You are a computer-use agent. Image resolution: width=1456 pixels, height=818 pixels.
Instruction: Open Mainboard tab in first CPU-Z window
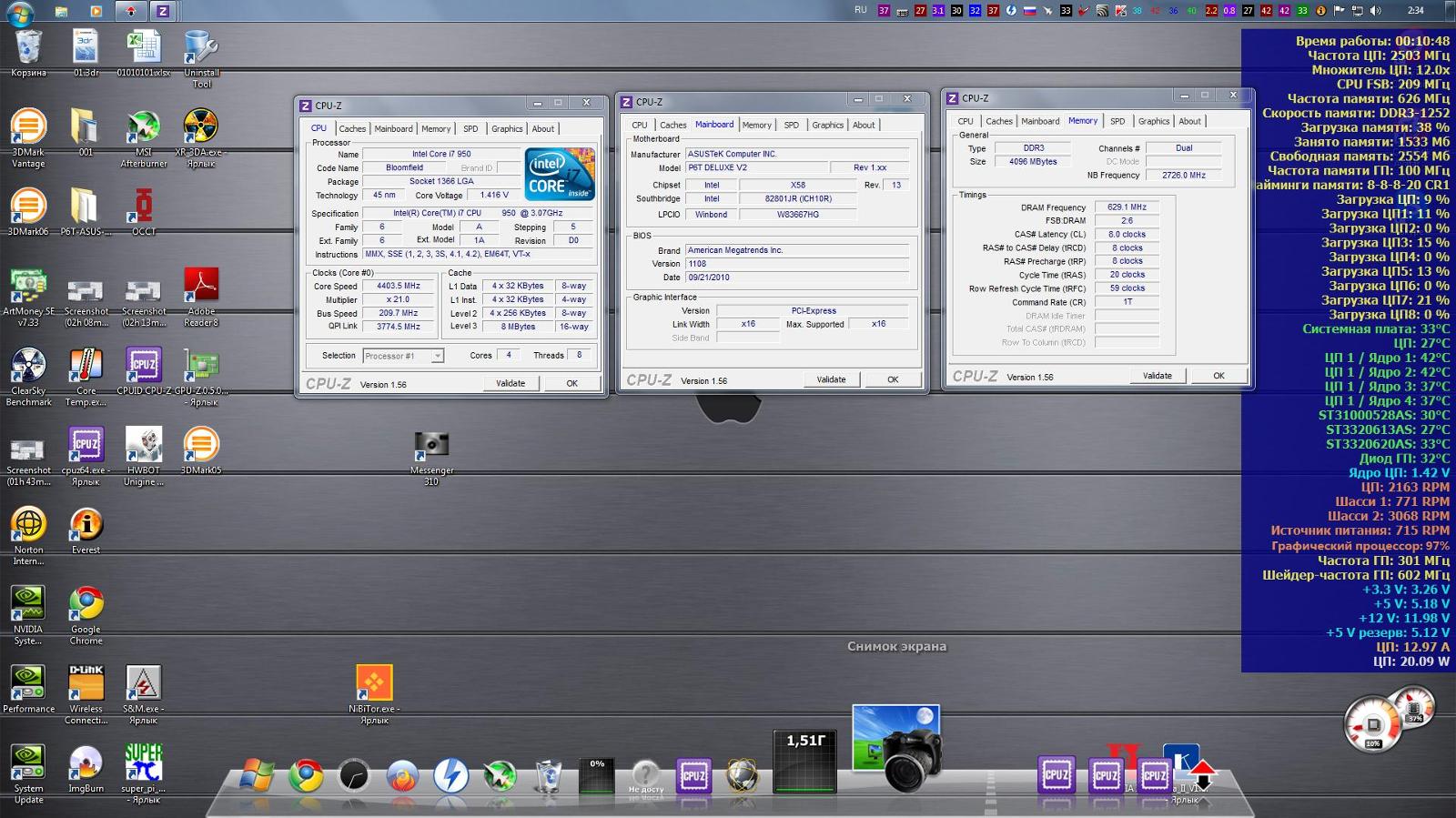(393, 128)
